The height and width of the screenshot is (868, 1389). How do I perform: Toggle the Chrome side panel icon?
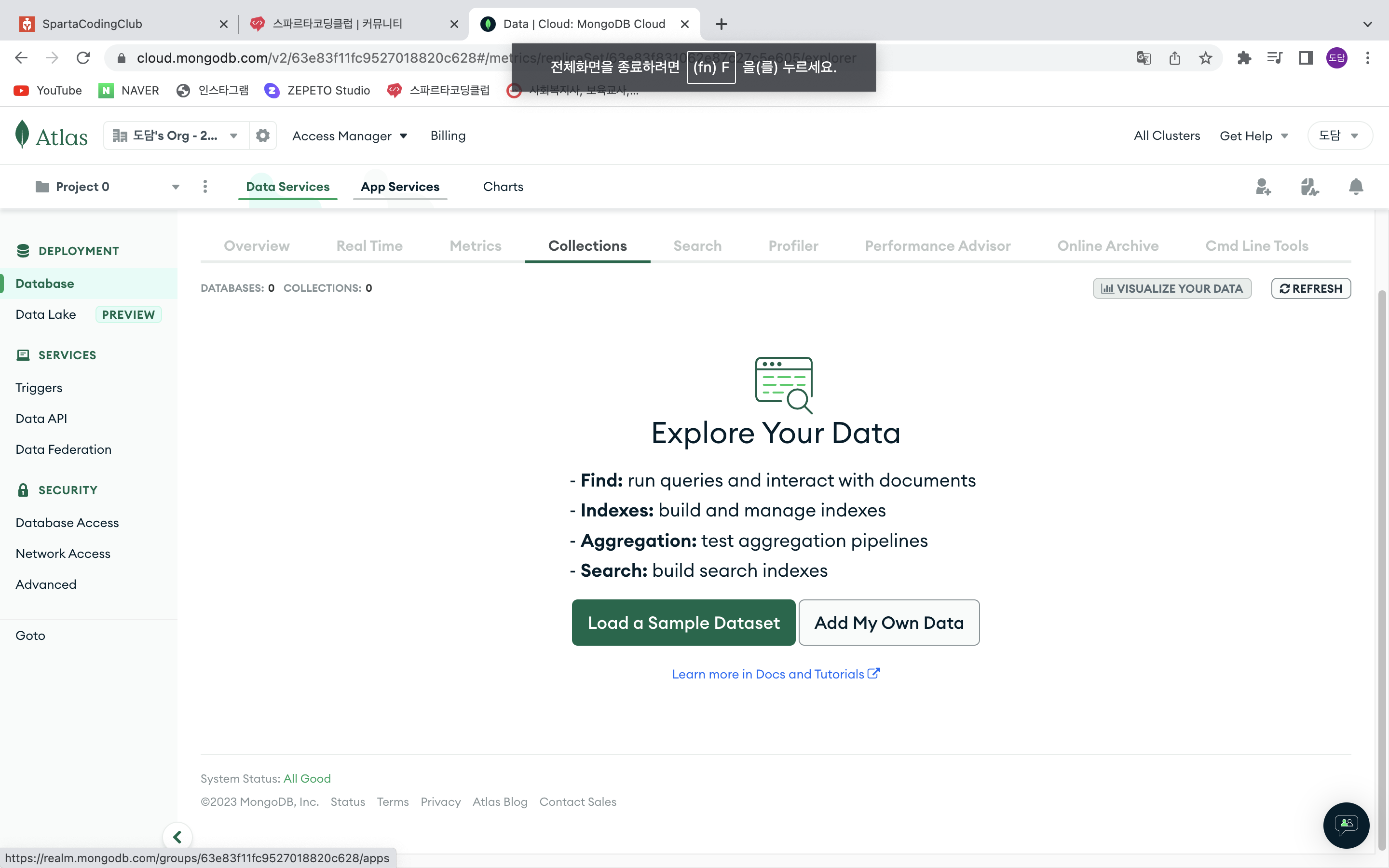click(1306, 57)
